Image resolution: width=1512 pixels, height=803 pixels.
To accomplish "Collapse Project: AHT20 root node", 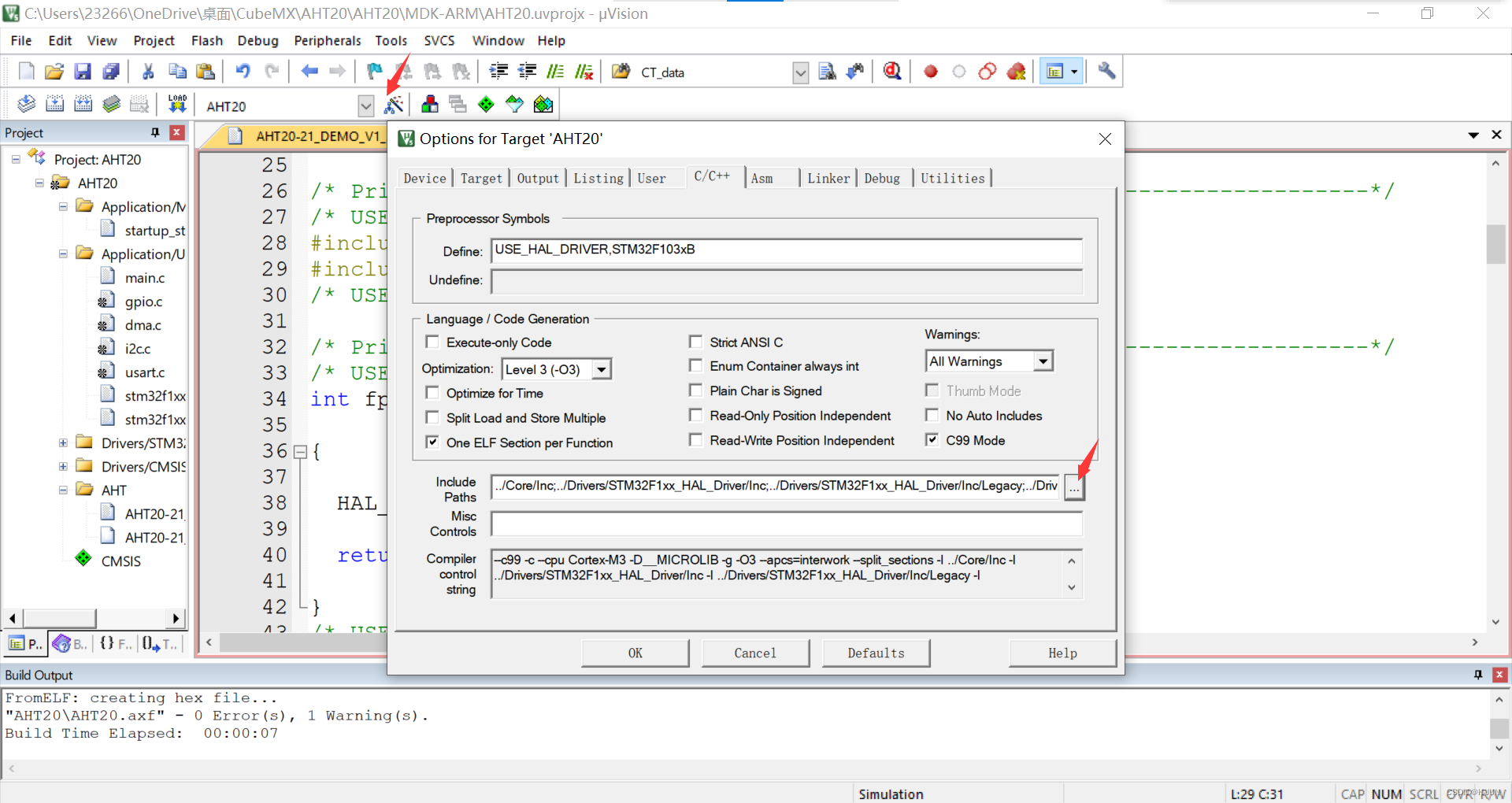I will click(16, 159).
